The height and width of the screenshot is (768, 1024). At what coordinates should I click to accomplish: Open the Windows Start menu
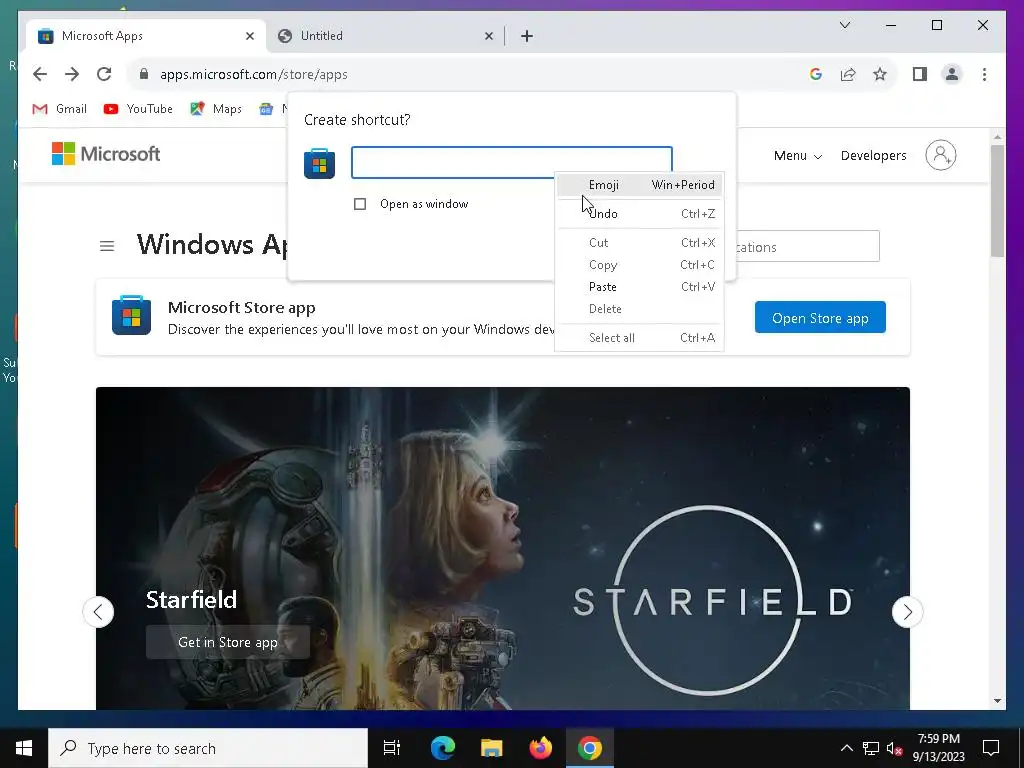pos(24,748)
